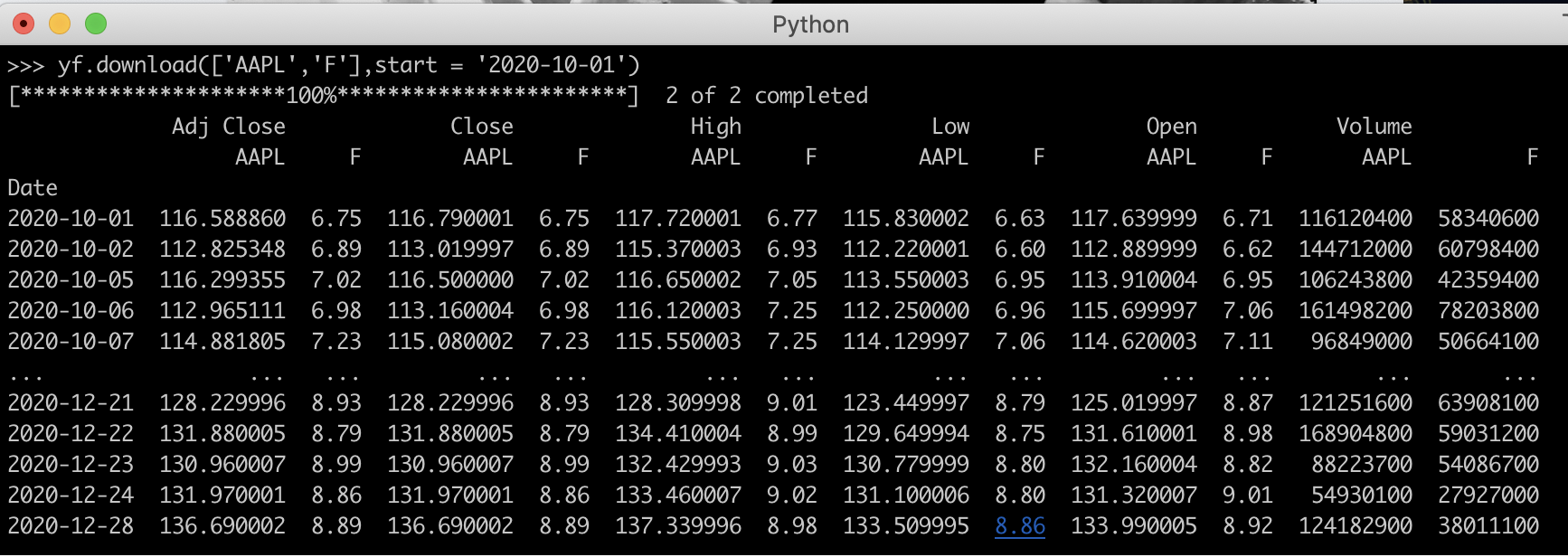Click the 2020-12-24 date row label
This screenshot has width=1568, height=557.
point(71,496)
